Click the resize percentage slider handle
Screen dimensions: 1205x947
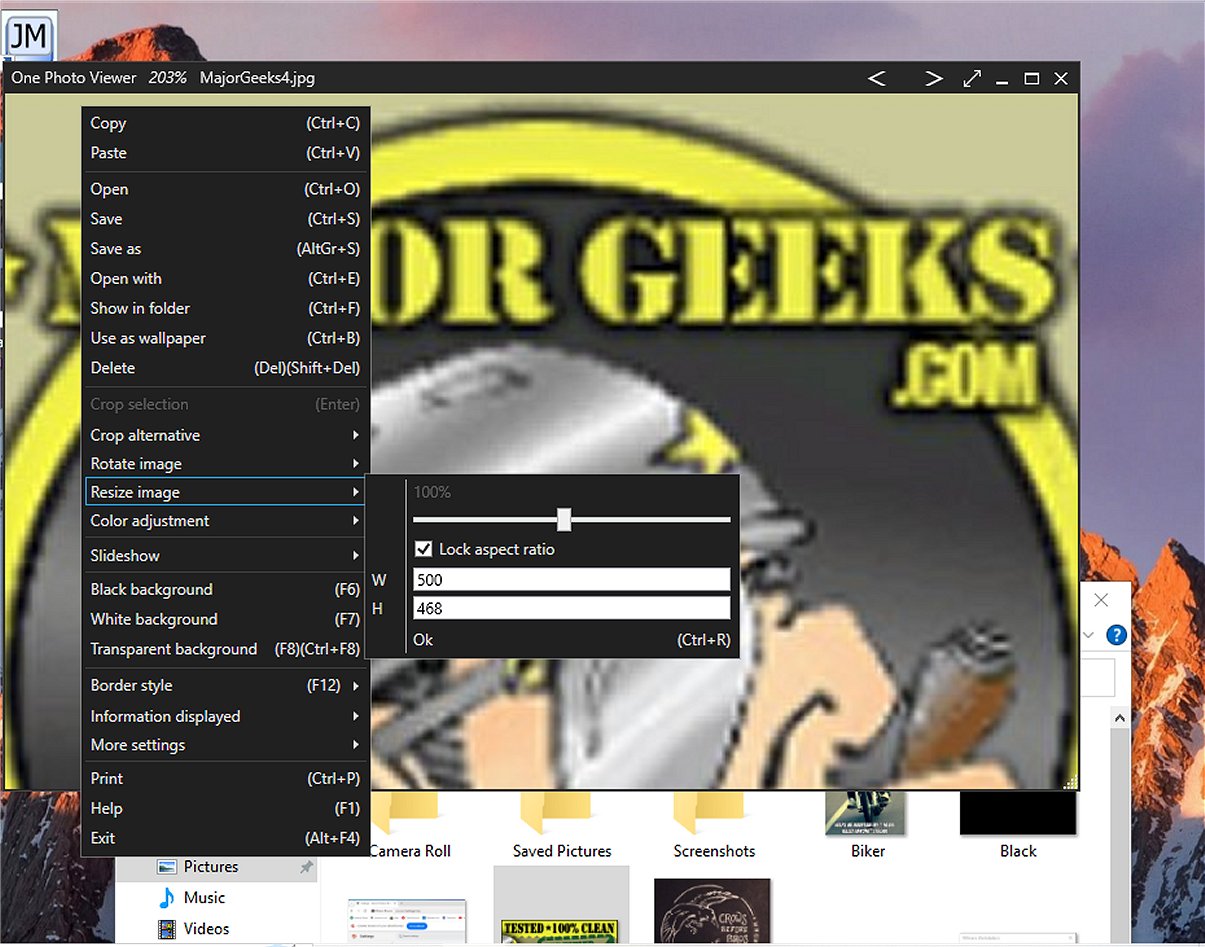564,519
